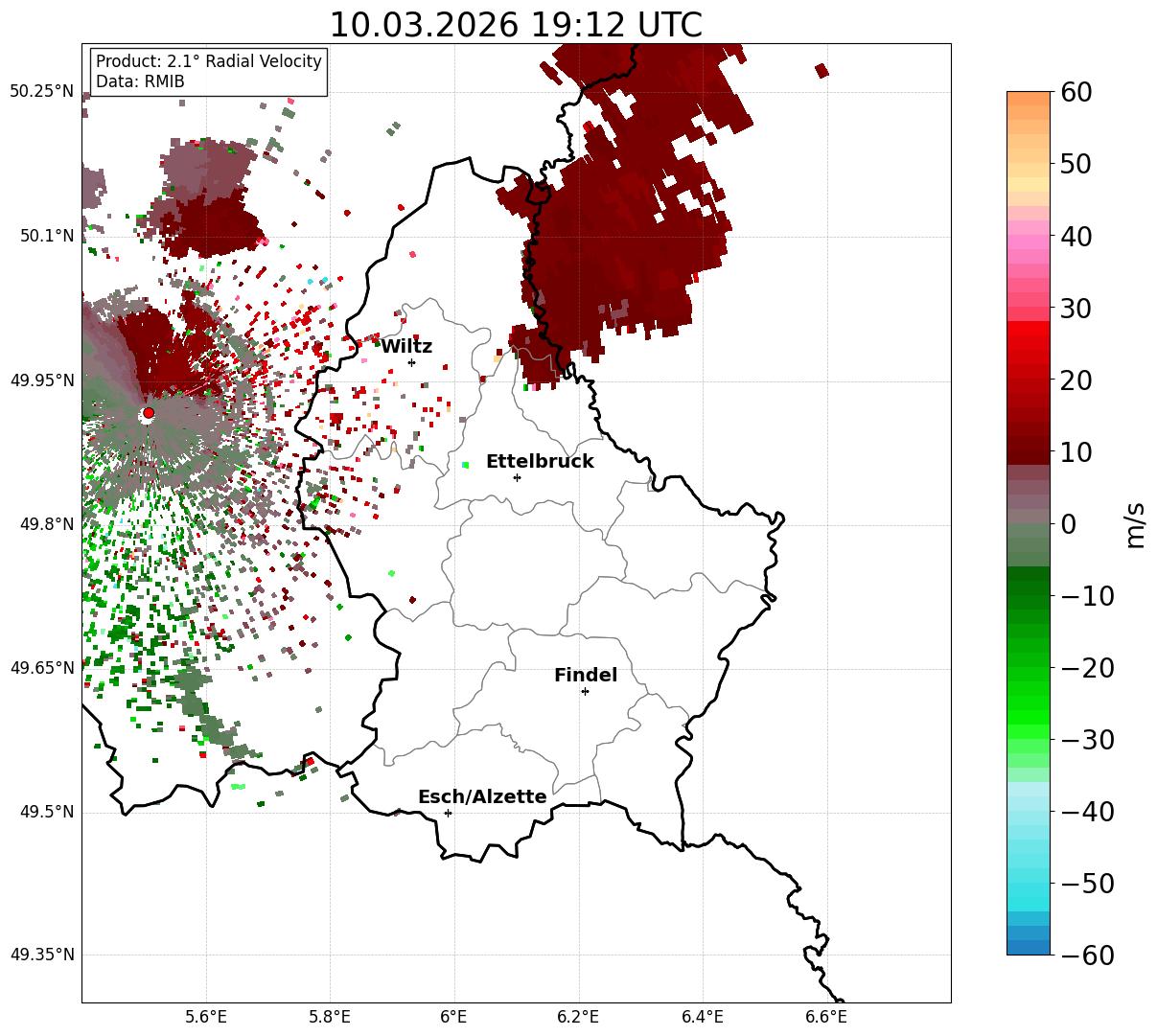
Task: Click the 50.1°N latitude label
Action: point(46,236)
